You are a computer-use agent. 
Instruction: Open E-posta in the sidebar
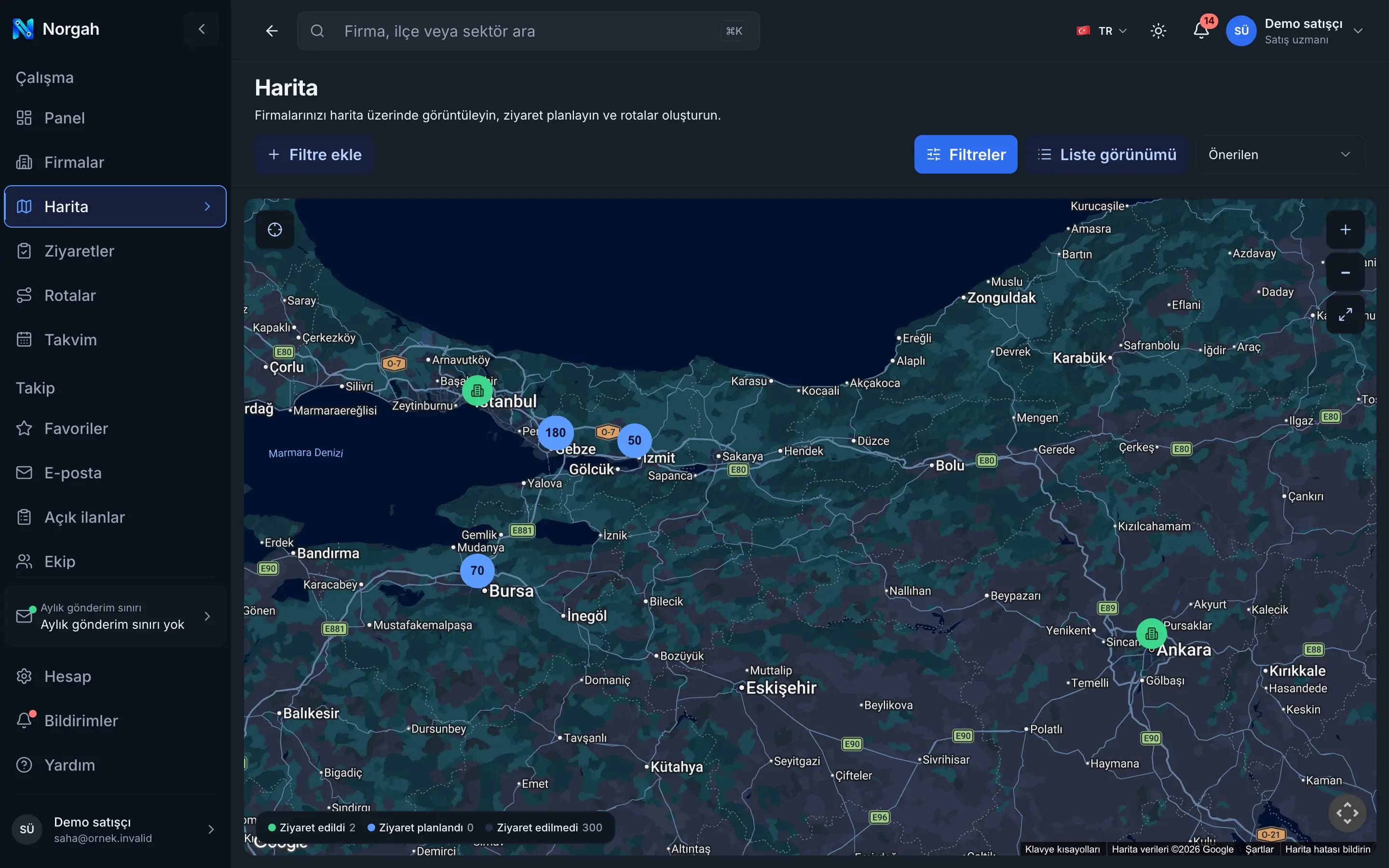click(115, 473)
